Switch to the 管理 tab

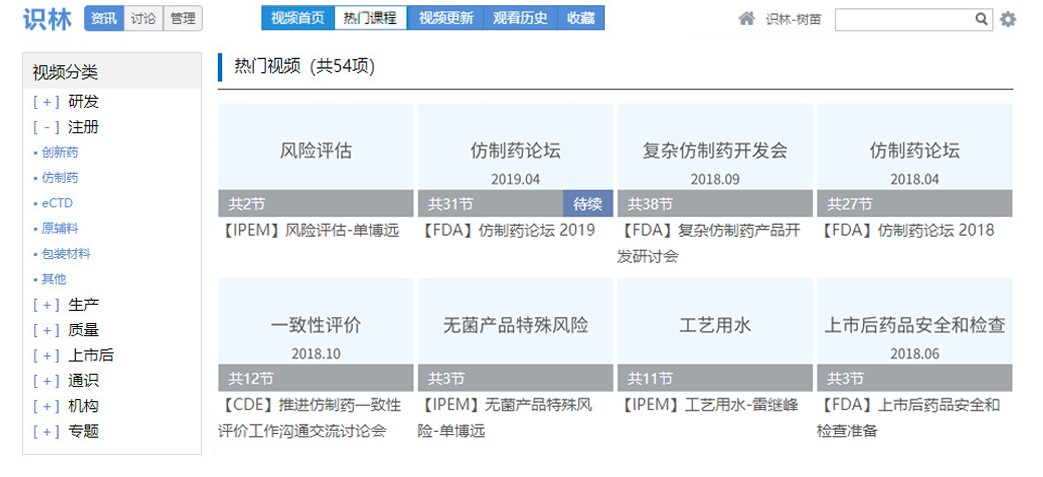click(x=182, y=19)
